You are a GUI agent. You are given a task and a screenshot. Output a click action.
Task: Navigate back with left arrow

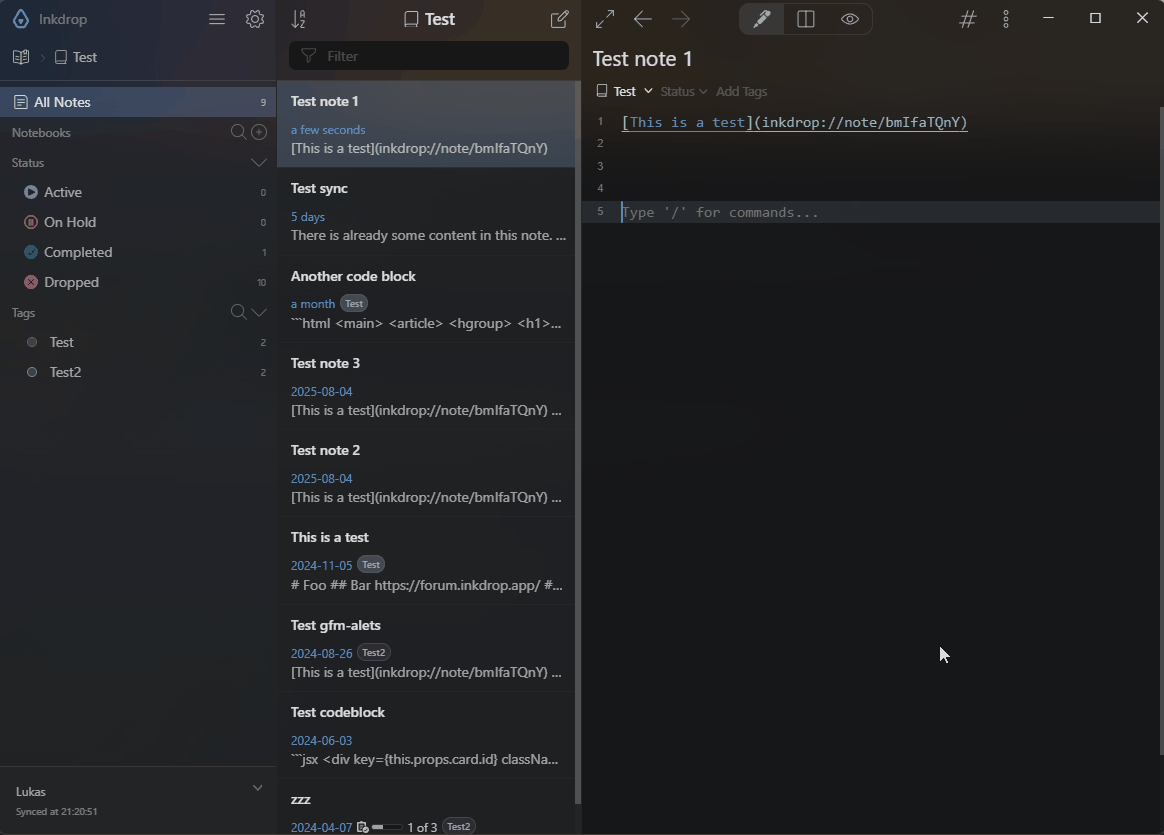(x=643, y=19)
